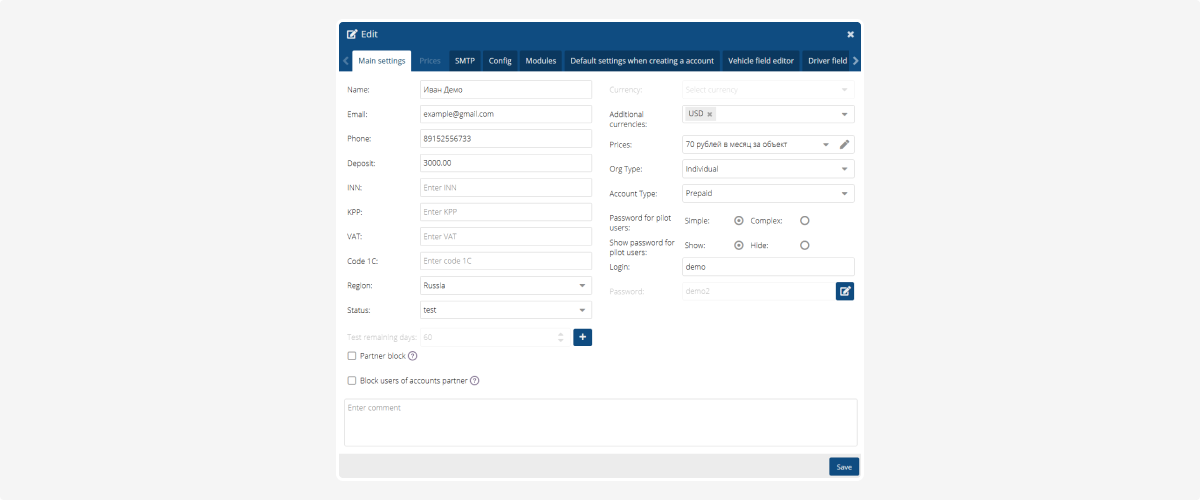This screenshot has width=1200, height=500.
Task: Expand the Region dropdown
Action: click(583, 285)
